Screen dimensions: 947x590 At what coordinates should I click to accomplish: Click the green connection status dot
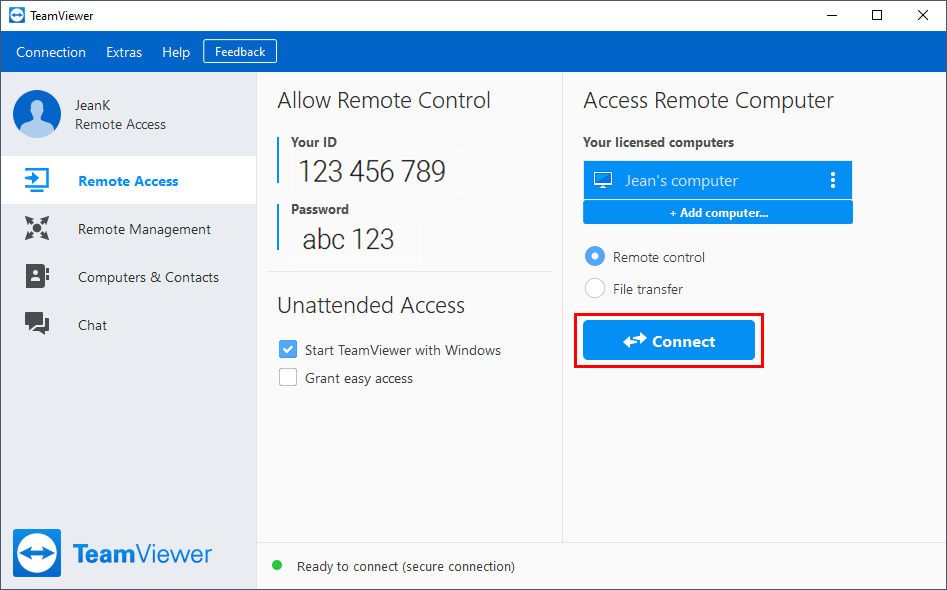point(277,565)
